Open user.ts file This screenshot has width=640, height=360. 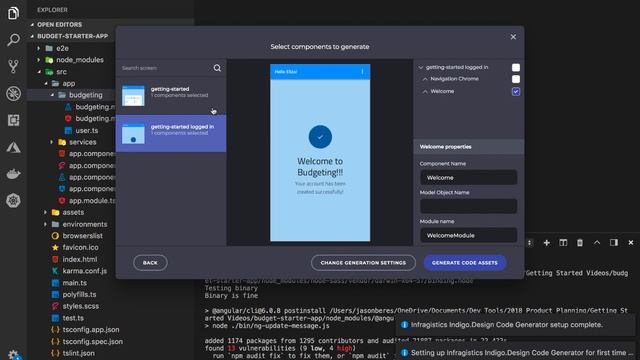[86, 131]
